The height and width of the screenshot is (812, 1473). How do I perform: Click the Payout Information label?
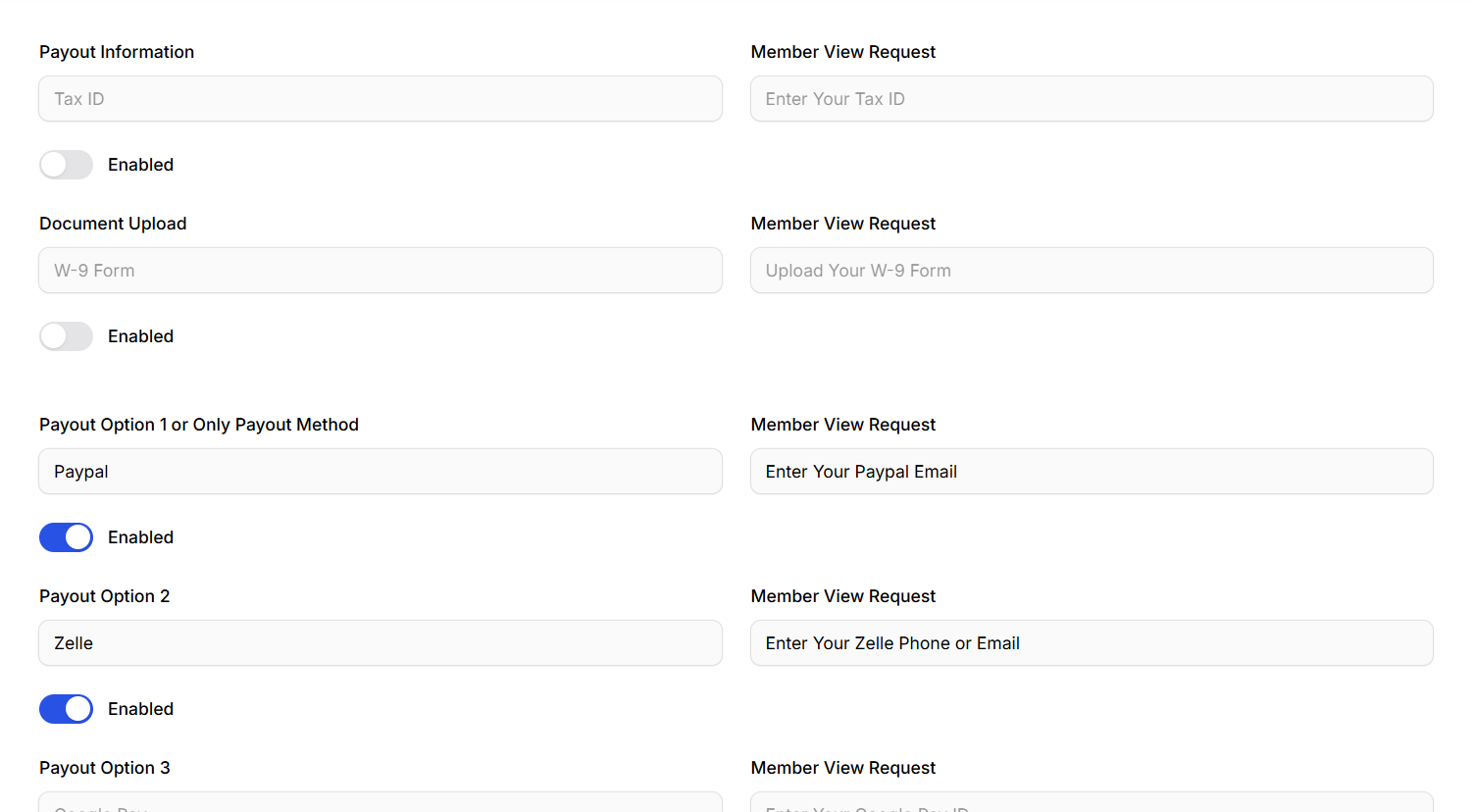click(117, 52)
